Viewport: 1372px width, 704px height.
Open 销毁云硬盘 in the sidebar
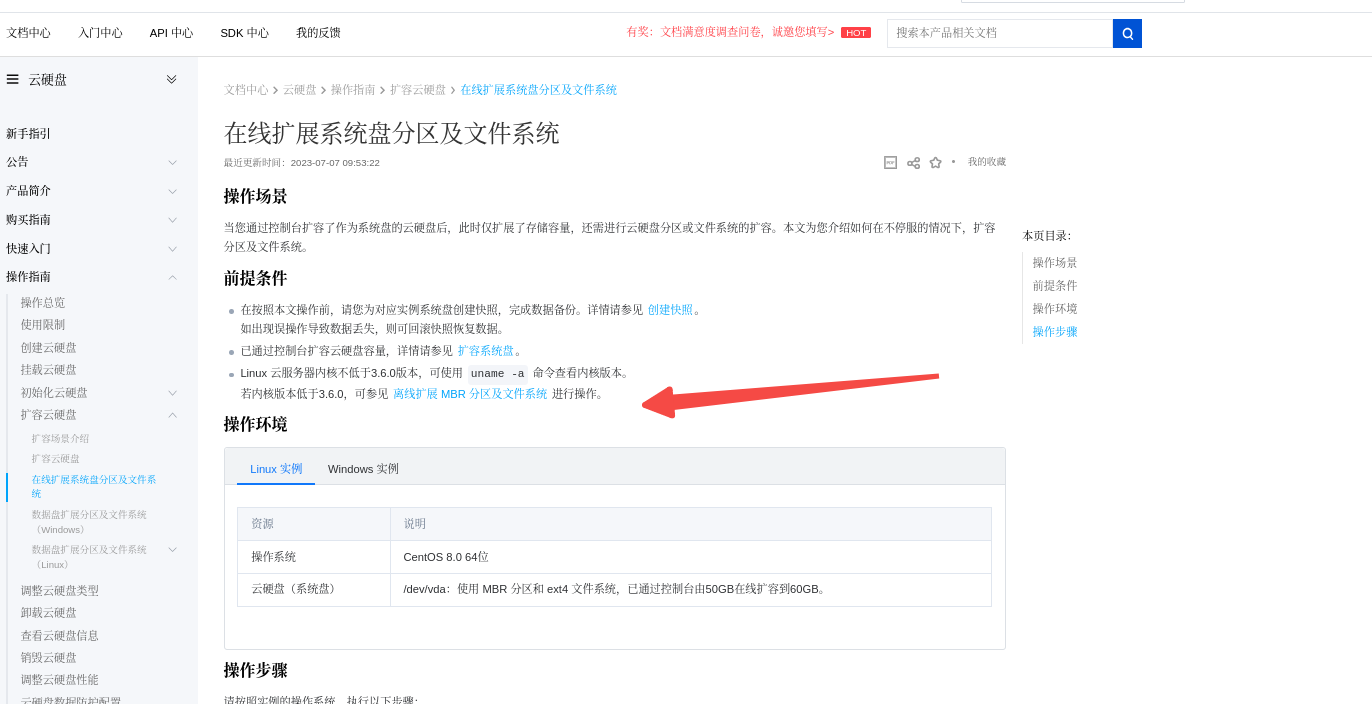pyautogui.click(x=49, y=658)
